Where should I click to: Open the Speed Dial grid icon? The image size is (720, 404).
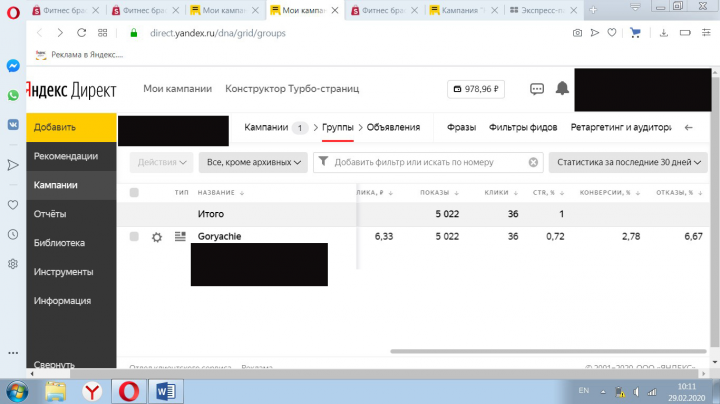(102, 33)
